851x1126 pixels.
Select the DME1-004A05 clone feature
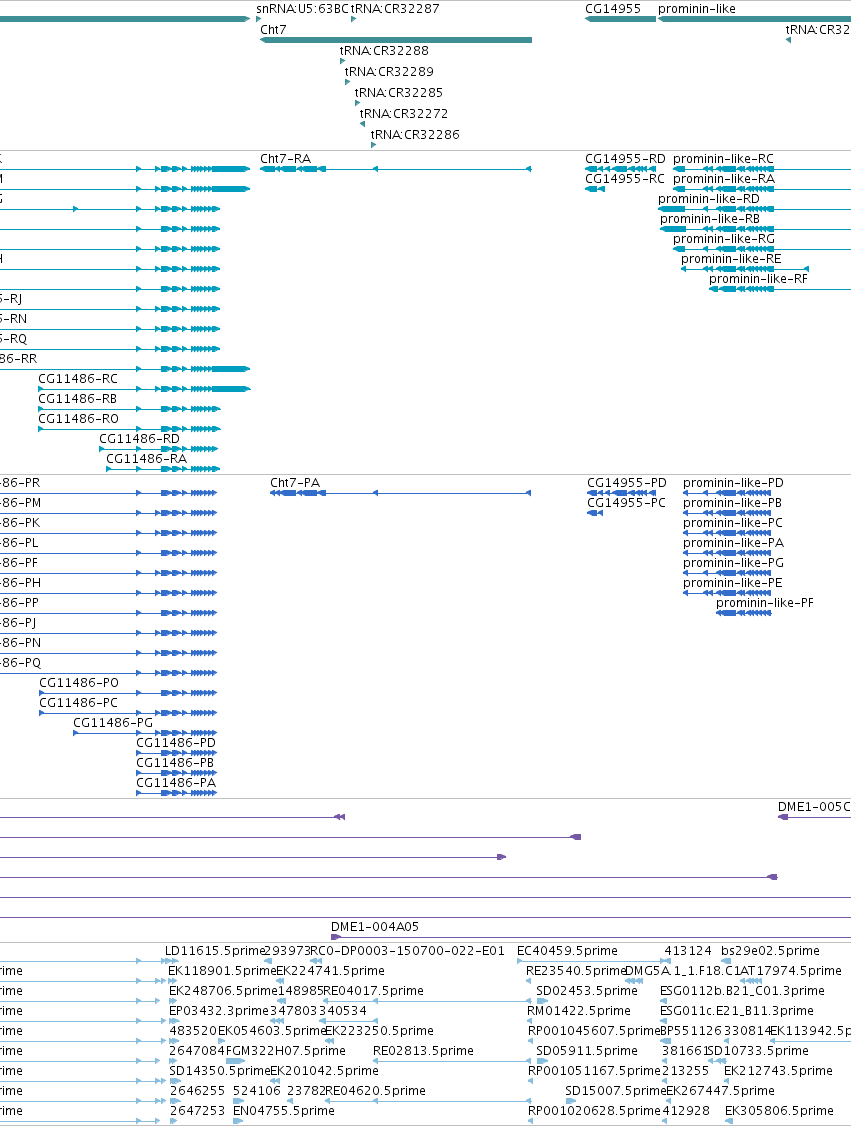[x=591, y=937]
